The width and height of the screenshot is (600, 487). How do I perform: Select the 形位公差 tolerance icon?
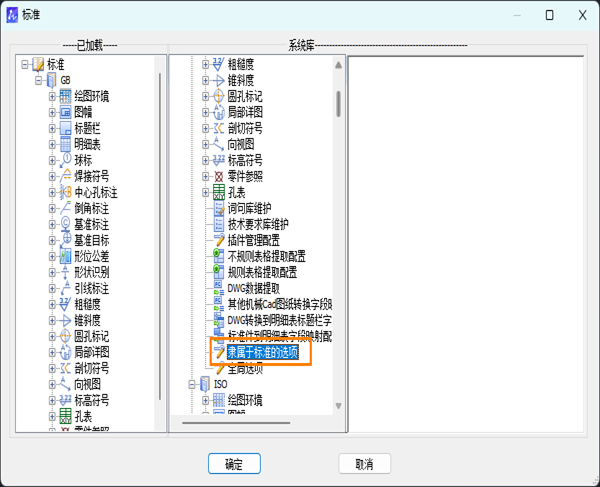65,256
